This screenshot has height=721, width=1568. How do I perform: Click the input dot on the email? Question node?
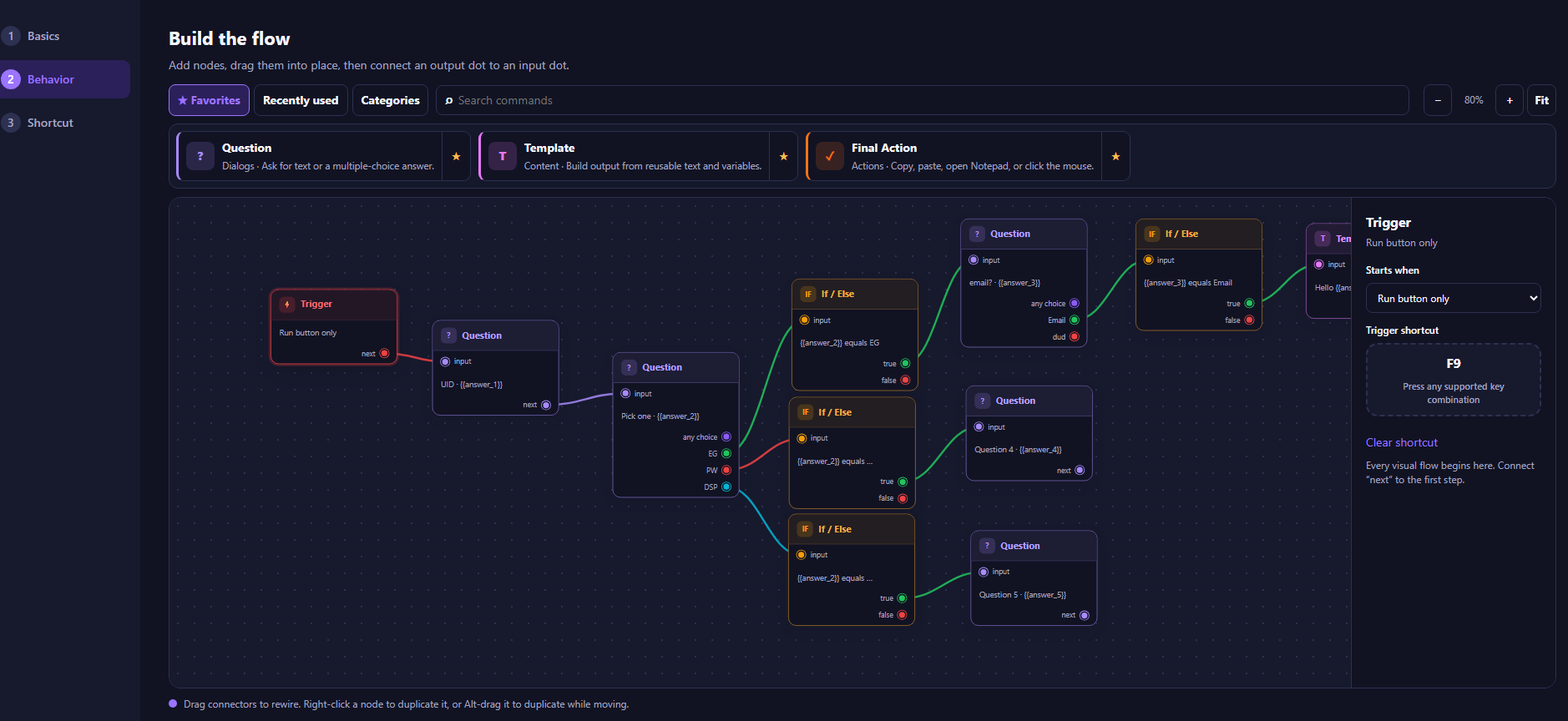tap(974, 260)
